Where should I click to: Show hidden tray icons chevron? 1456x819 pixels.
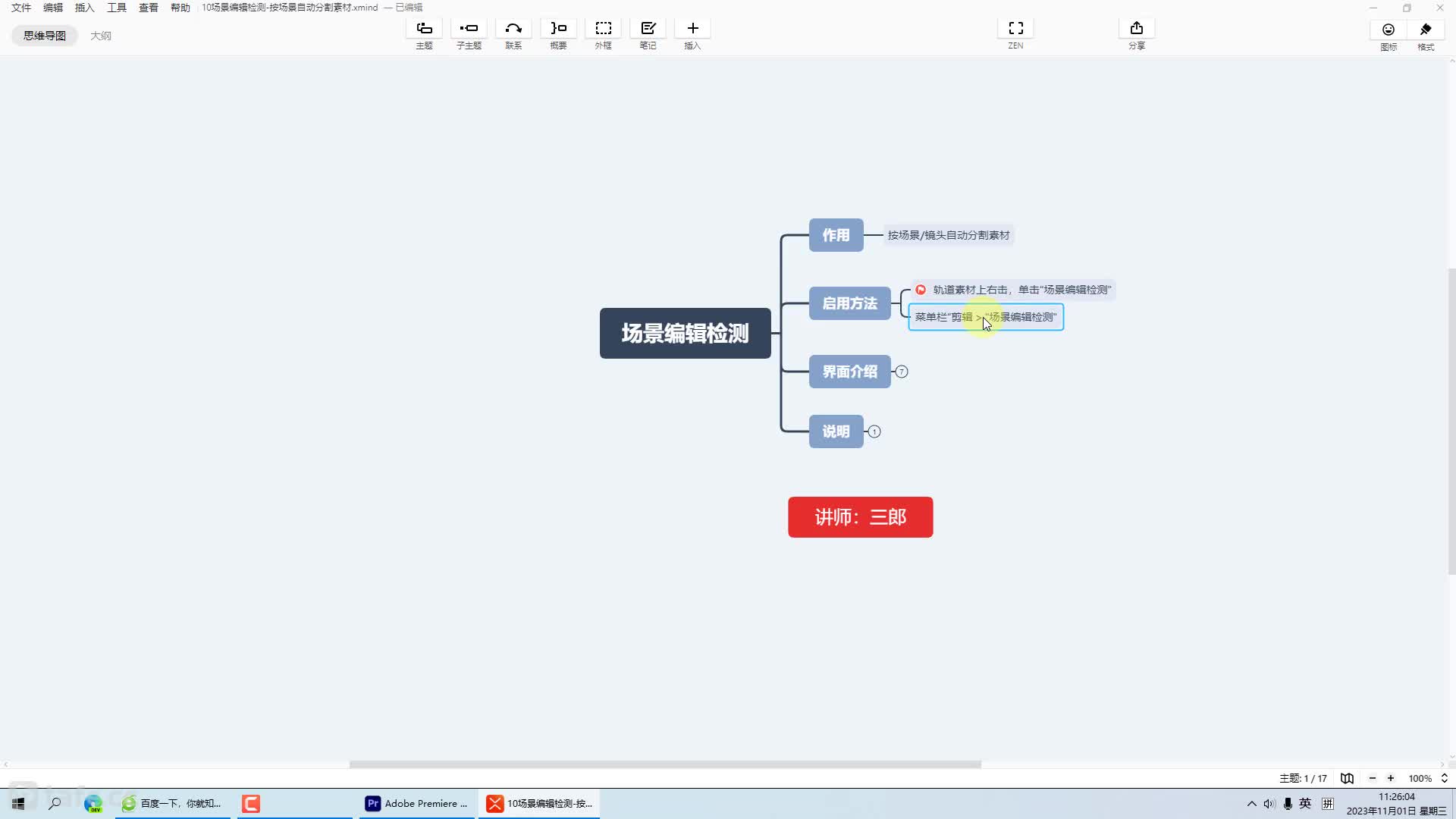pos(1251,804)
